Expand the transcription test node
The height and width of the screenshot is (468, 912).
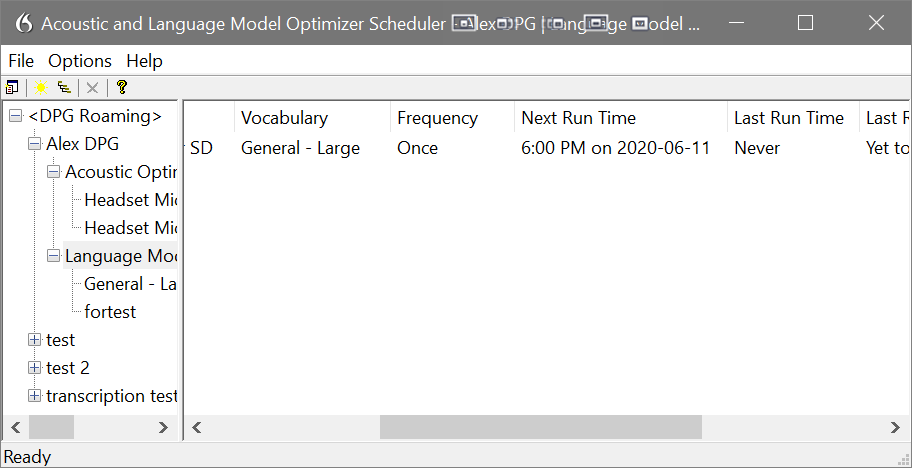point(35,396)
